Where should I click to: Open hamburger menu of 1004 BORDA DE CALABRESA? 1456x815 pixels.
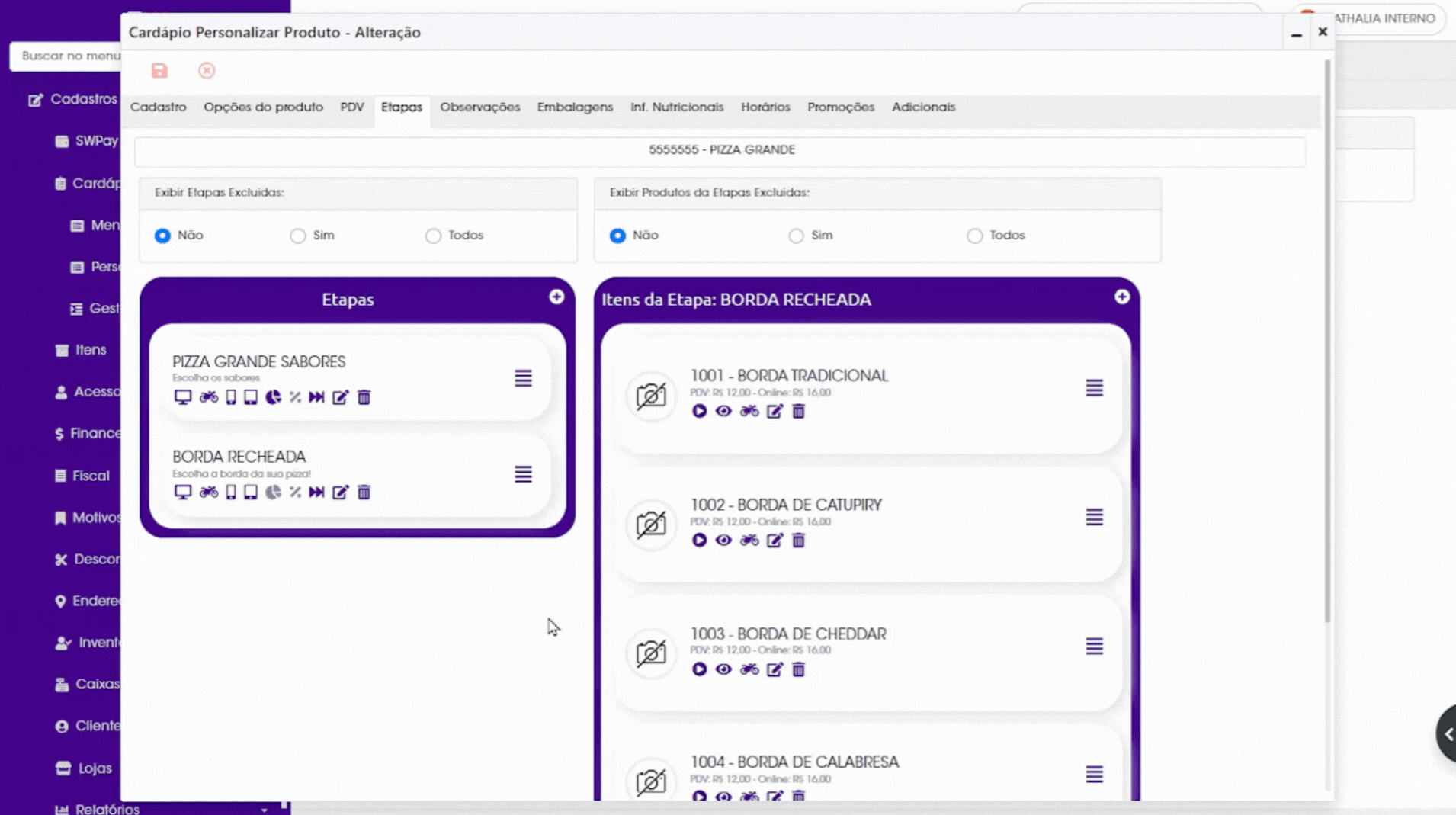pyautogui.click(x=1094, y=775)
